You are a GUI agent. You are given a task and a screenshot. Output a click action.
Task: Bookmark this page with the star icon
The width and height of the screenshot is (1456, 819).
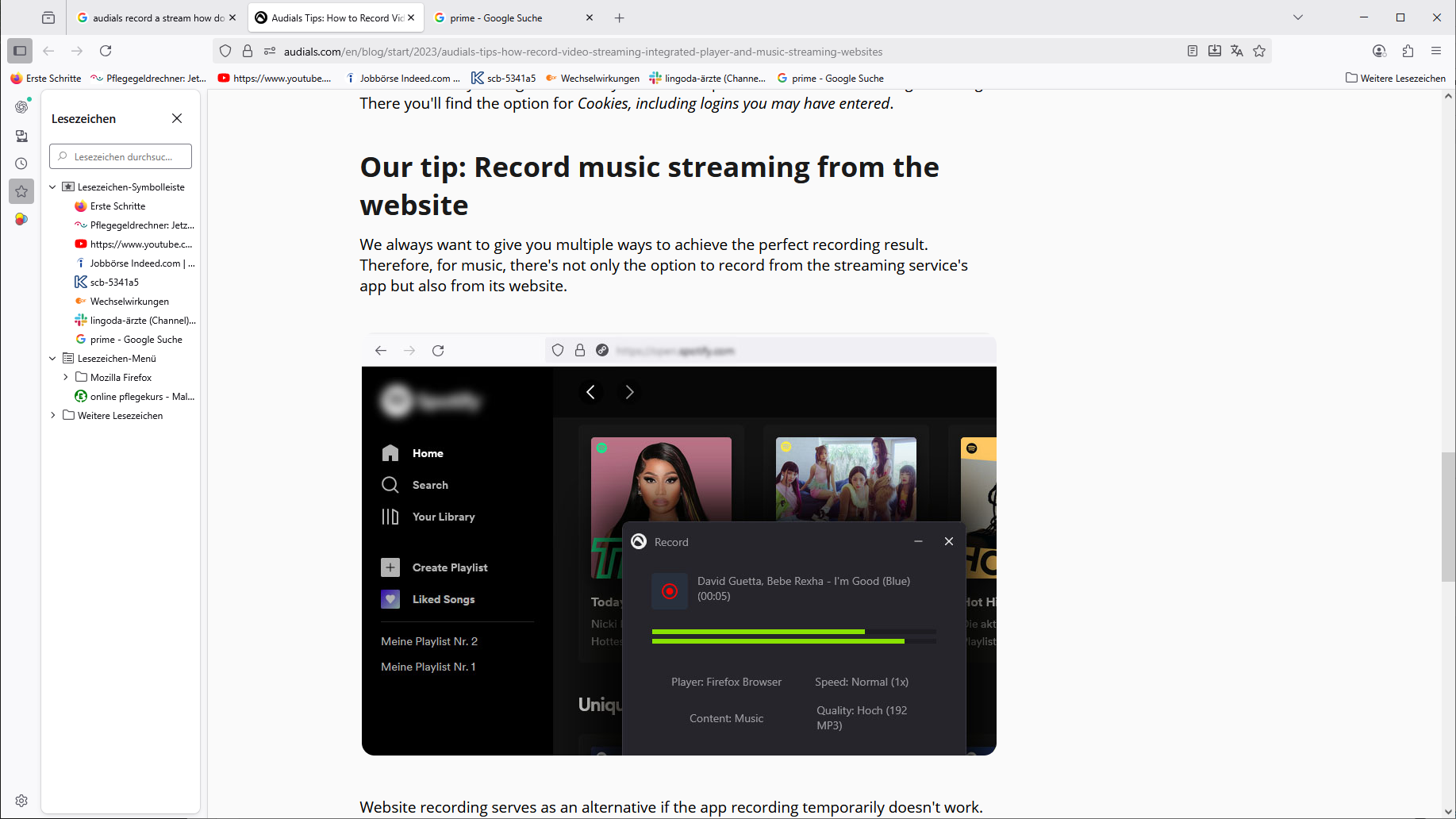[1259, 51]
